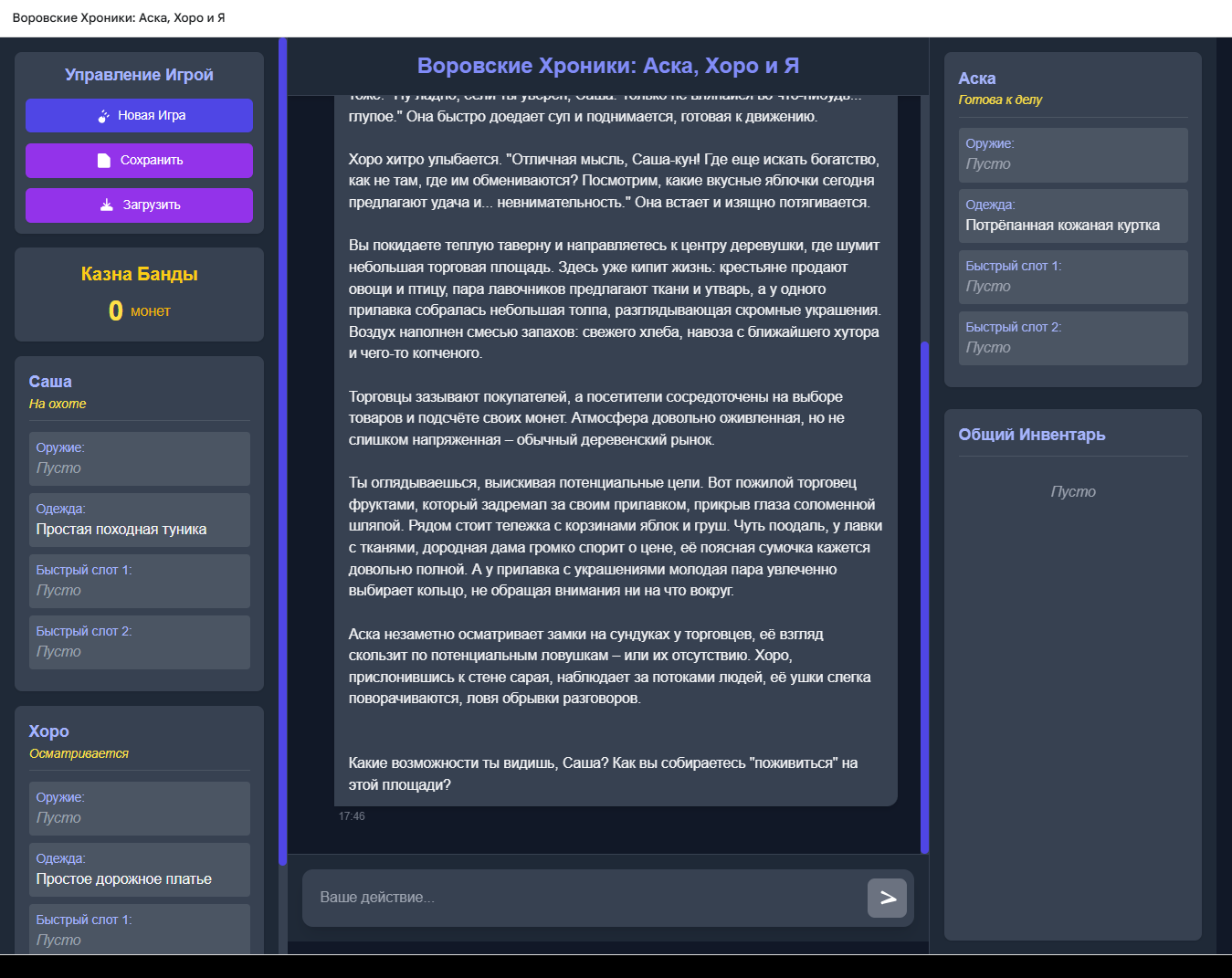Click the 17:46 message timestamp
Image resolution: width=1232 pixels, height=978 pixels.
352,816
